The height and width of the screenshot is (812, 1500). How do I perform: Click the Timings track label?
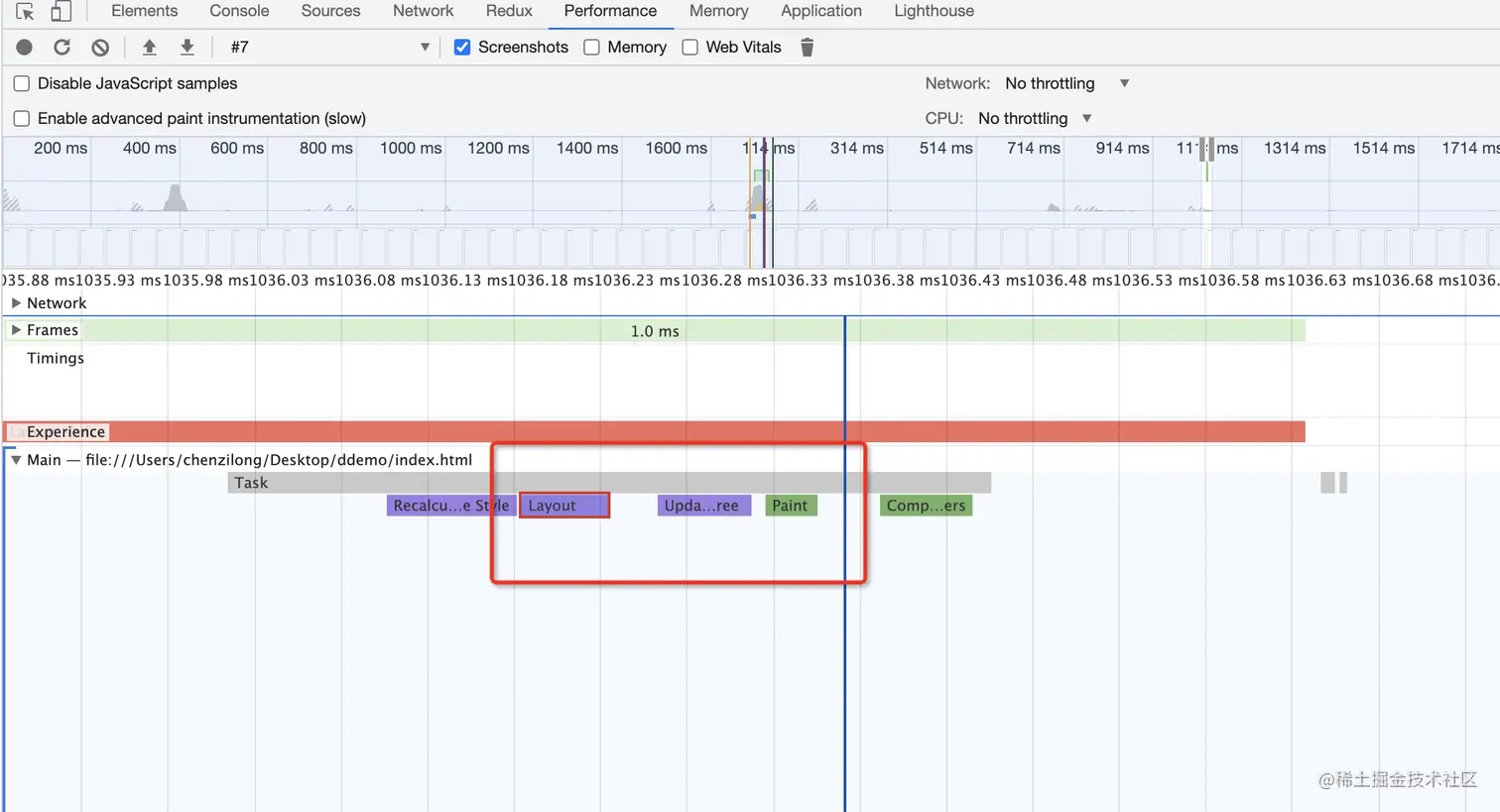(x=56, y=358)
